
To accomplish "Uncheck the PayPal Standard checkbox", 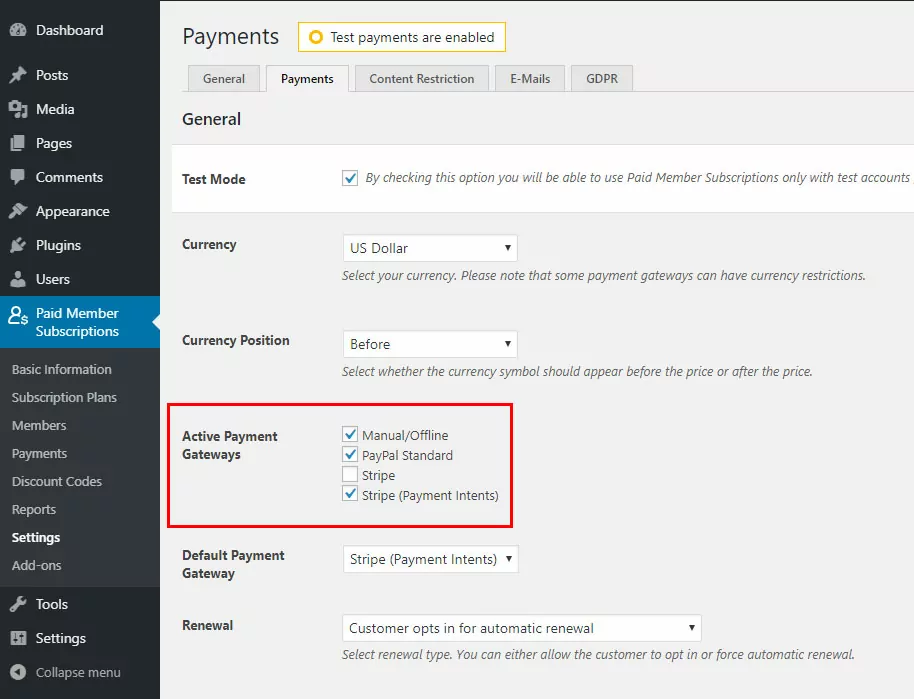I will point(350,454).
